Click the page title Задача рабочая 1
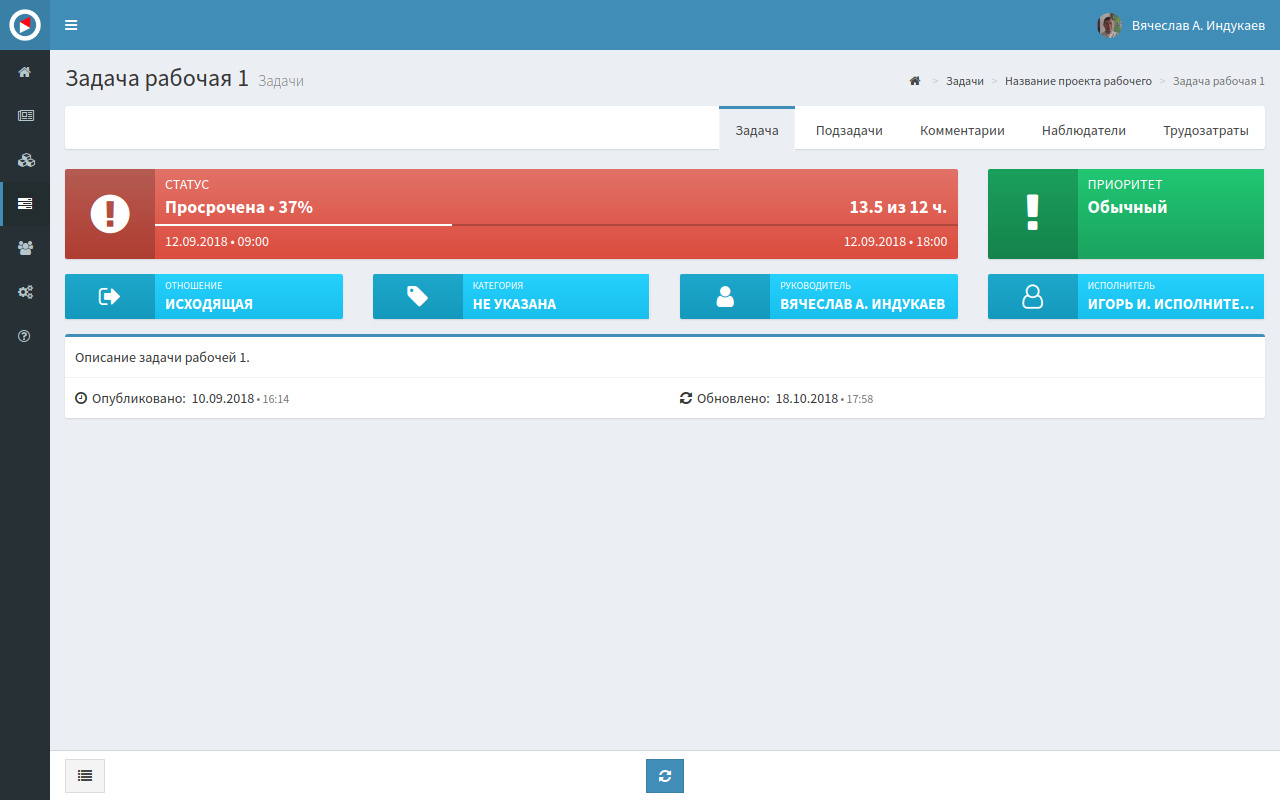Screen dimensions: 1280x800 [x=157, y=79]
